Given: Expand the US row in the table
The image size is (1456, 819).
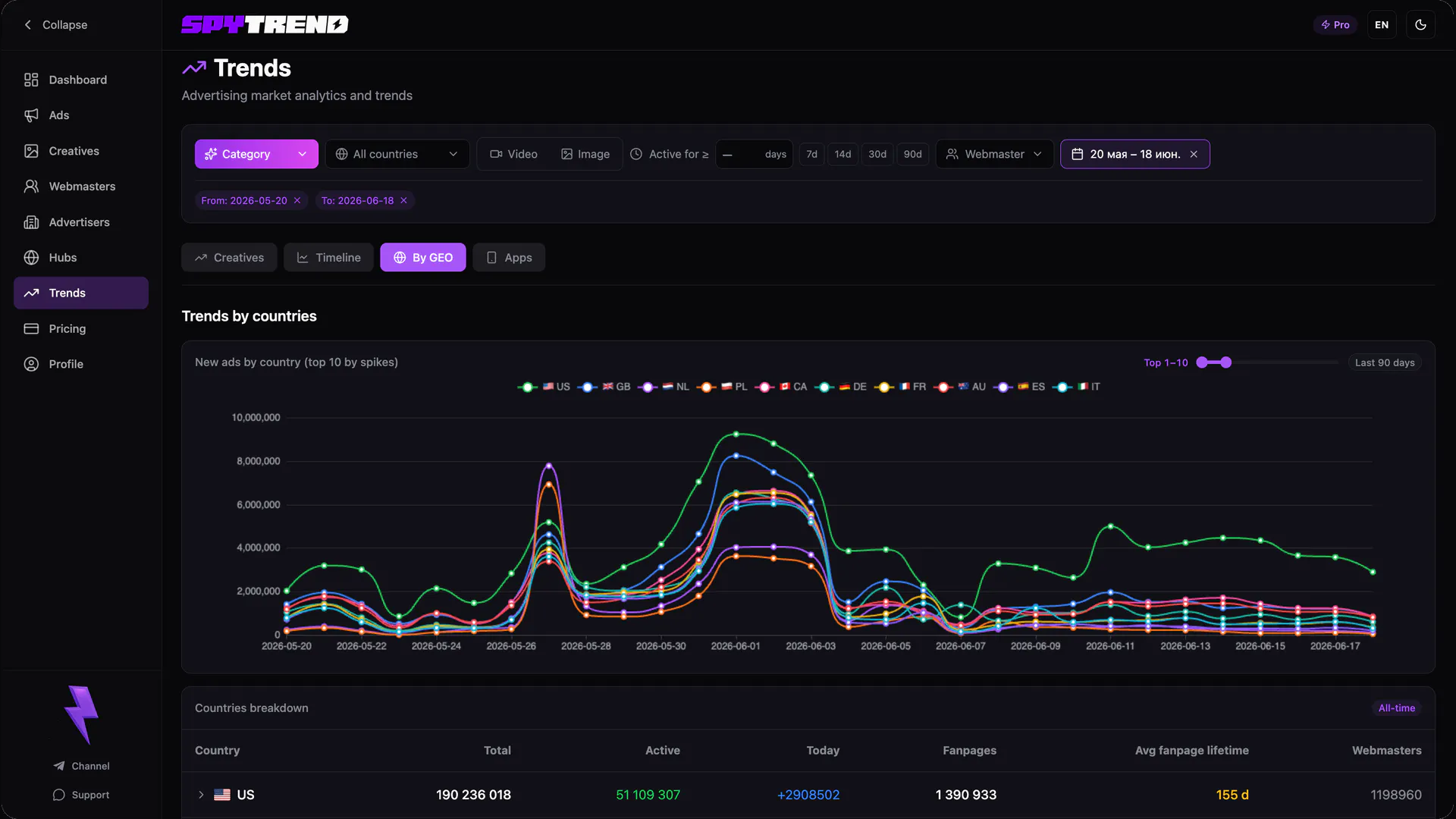Looking at the screenshot, I should [201, 795].
